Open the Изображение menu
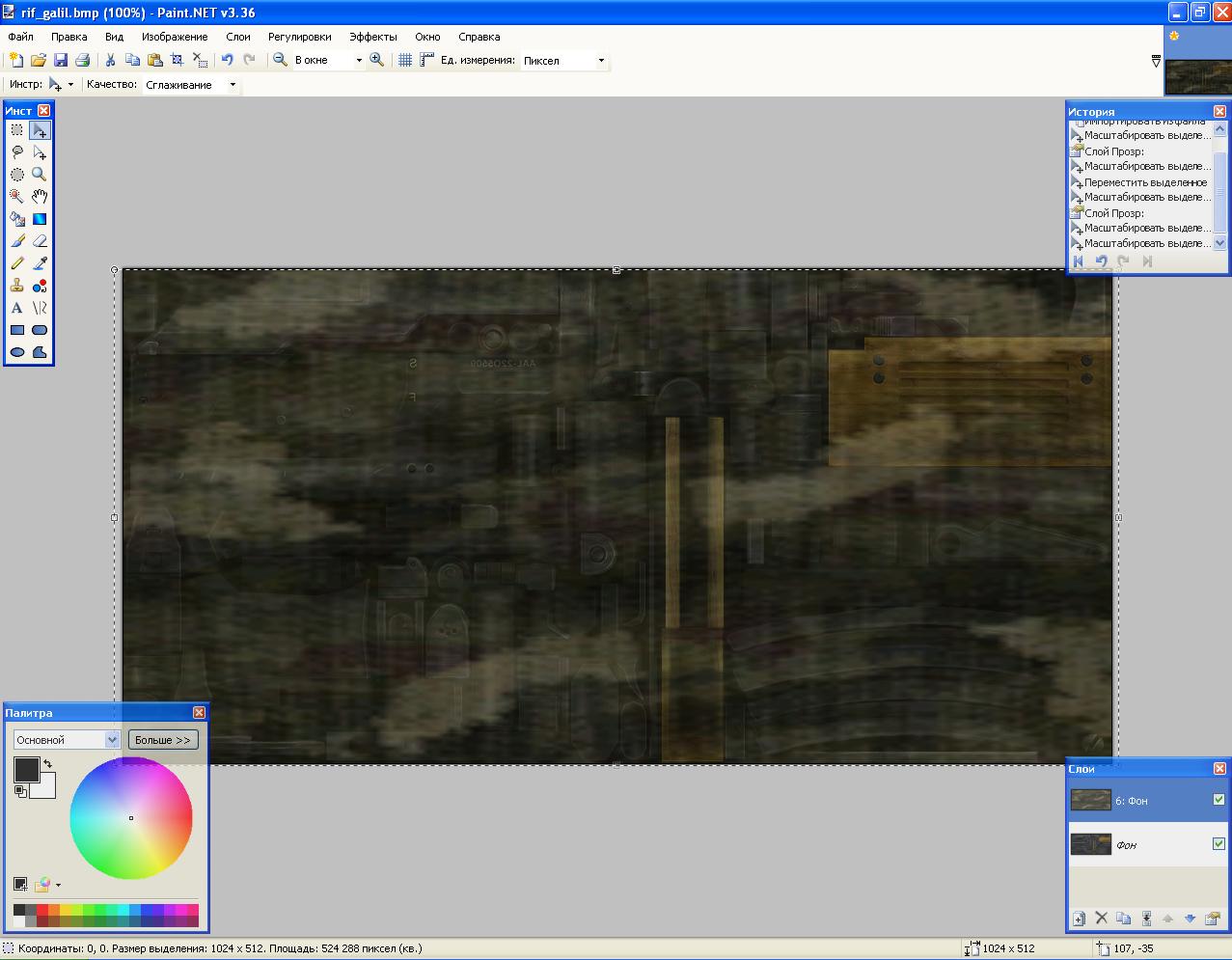 [x=175, y=37]
